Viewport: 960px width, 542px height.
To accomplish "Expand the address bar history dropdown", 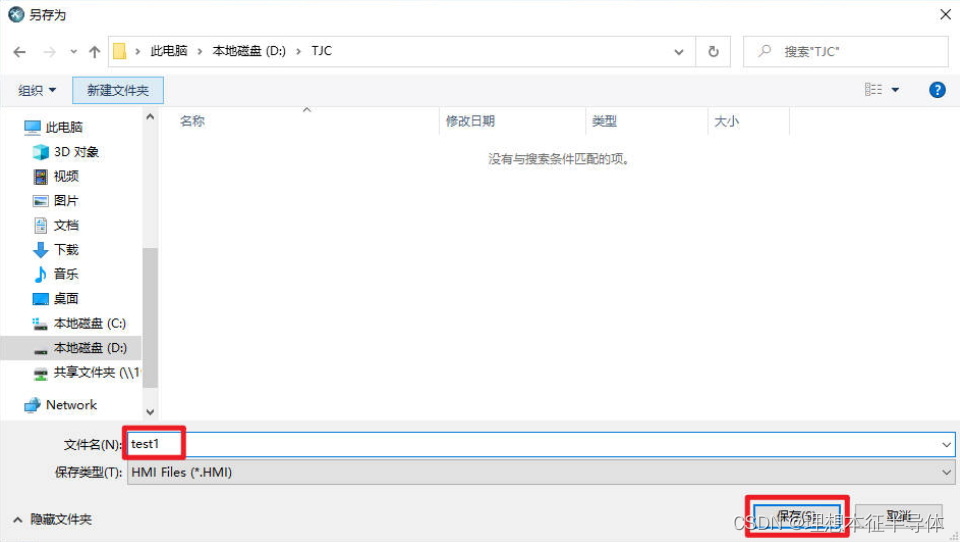I will 679,52.
